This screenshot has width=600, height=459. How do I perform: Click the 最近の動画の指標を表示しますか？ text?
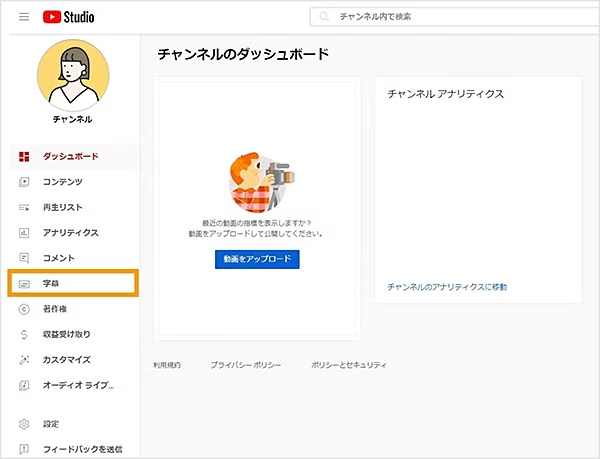(256, 223)
